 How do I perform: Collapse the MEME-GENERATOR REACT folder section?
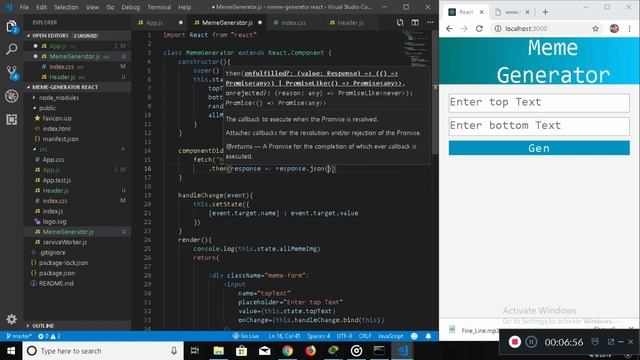(78, 87)
